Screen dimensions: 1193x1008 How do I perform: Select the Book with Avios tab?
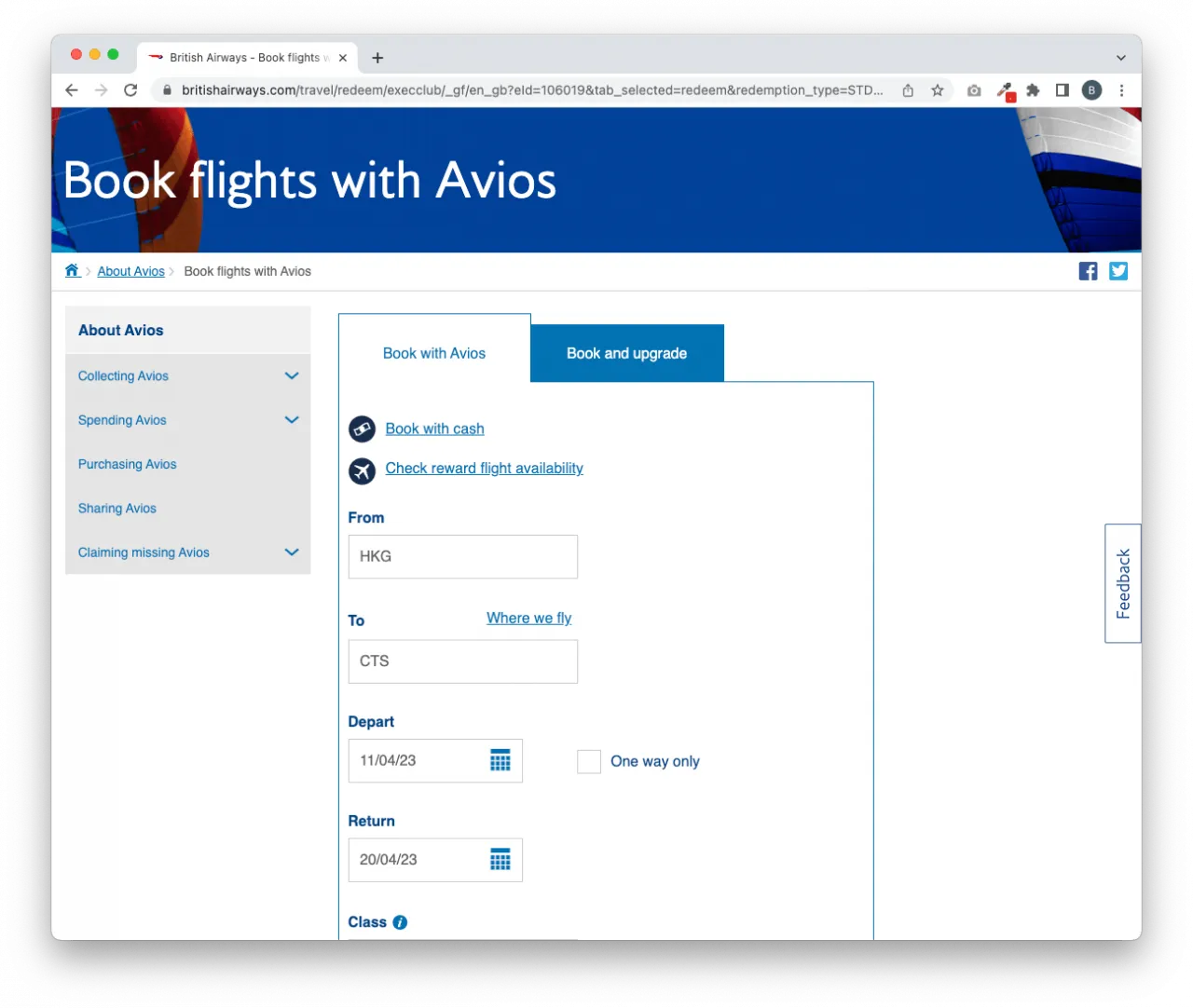(x=434, y=353)
